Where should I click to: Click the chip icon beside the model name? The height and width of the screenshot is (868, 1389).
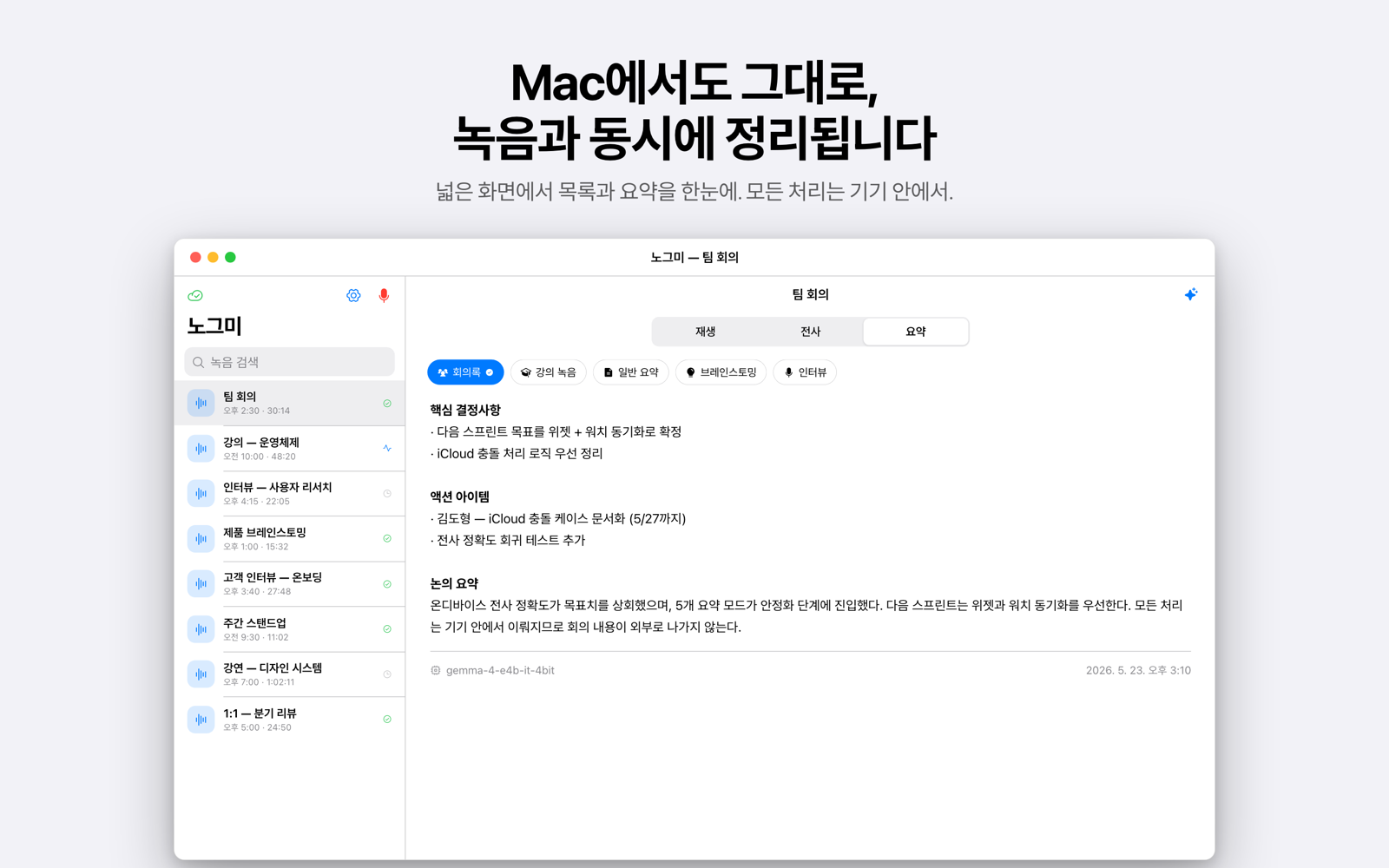pos(436,670)
